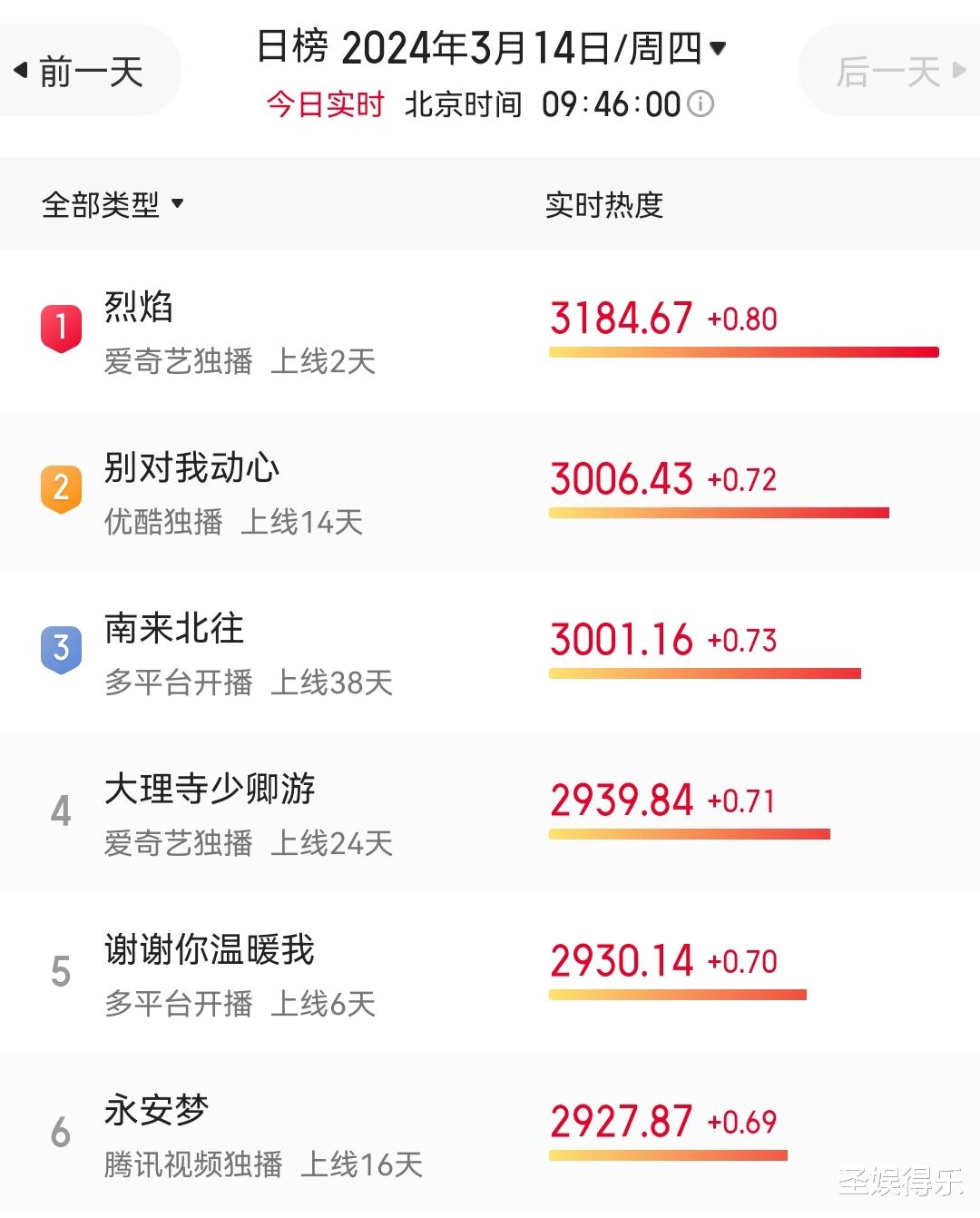Screen dimensions: 980x1218
Task: Select the 今日实时 label
Action: coord(325,104)
